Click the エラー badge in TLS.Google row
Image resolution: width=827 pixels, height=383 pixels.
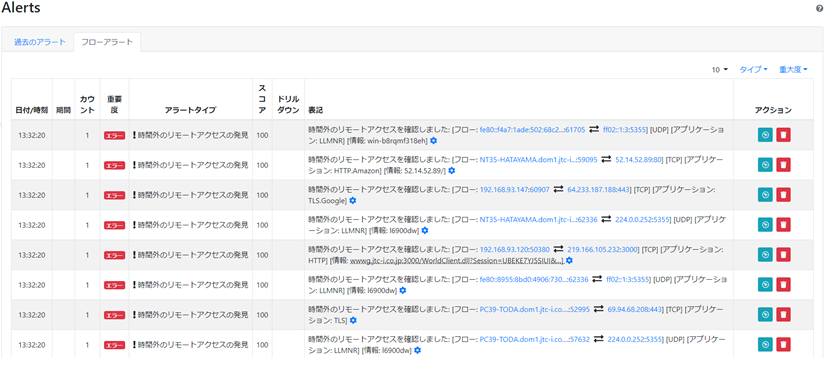[x=114, y=195]
